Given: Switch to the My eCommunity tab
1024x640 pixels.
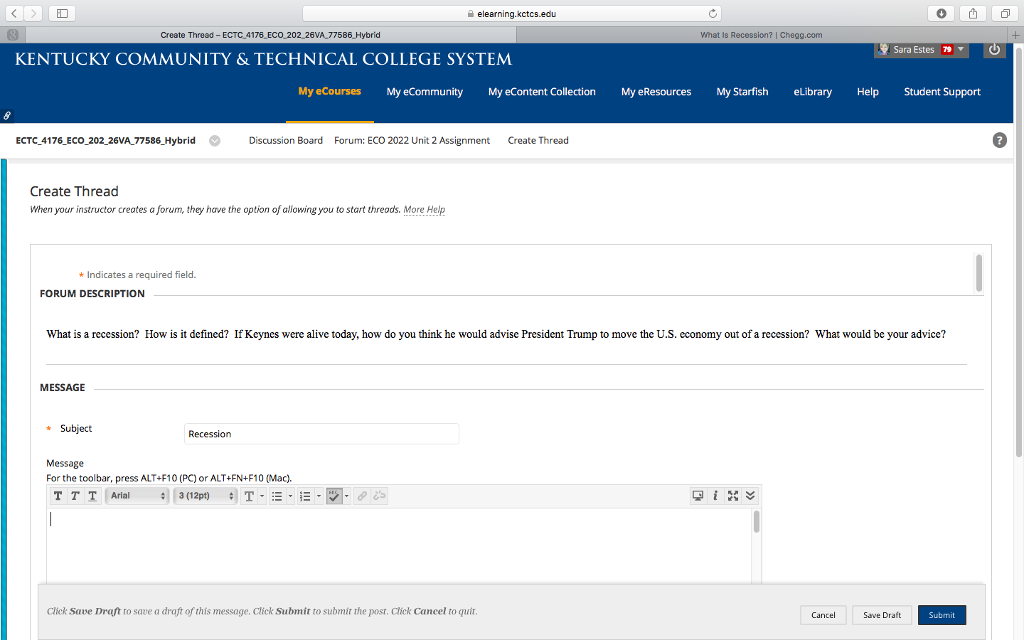Looking at the screenshot, I should pyautogui.click(x=424, y=91).
